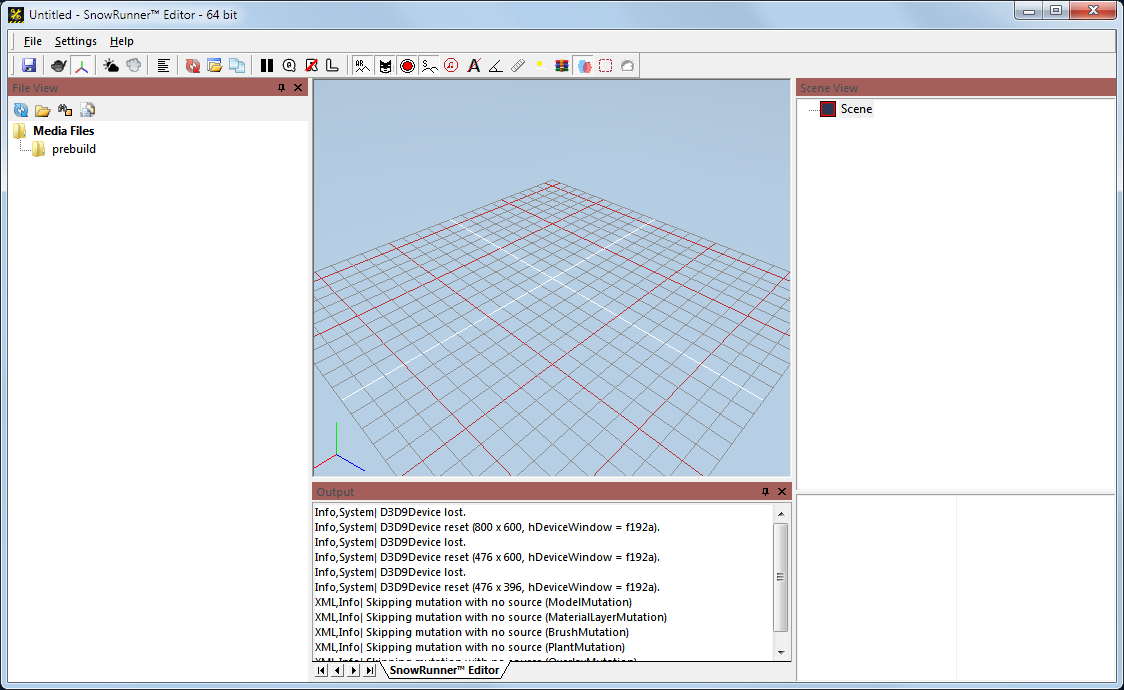Click the File View documents icon
The width and height of the screenshot is (1124, 690).
pos(87,110)
